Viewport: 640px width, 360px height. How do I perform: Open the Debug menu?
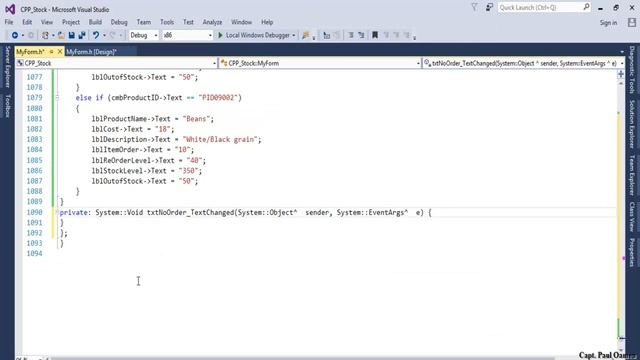click(119, 22)
